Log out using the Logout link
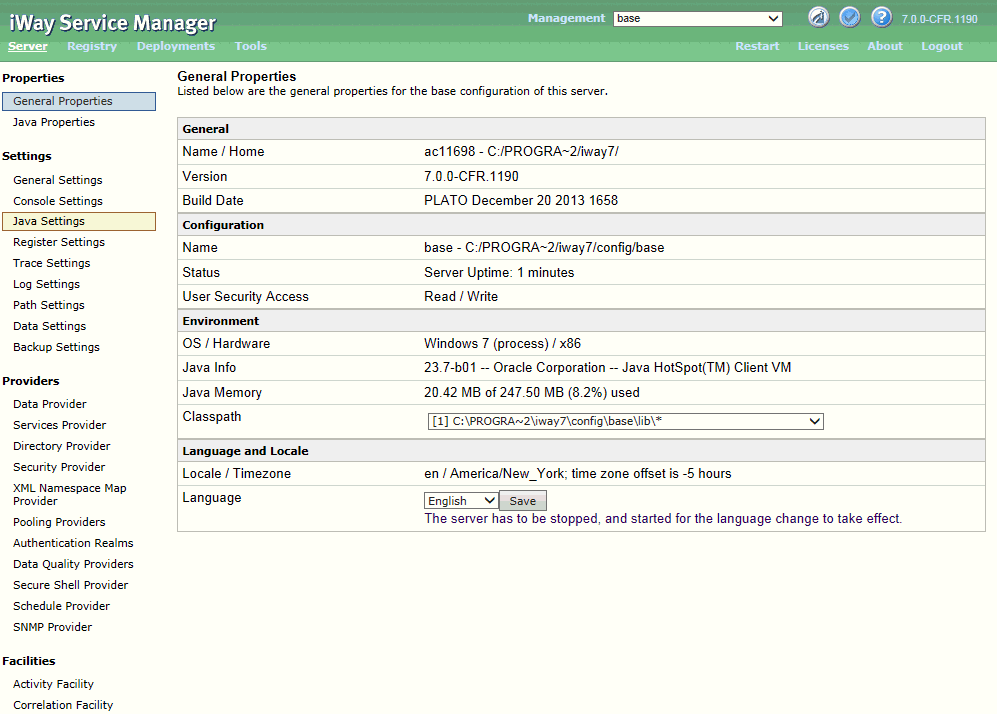This screenshot has width=997, height=714. click(x=942, y=46)
